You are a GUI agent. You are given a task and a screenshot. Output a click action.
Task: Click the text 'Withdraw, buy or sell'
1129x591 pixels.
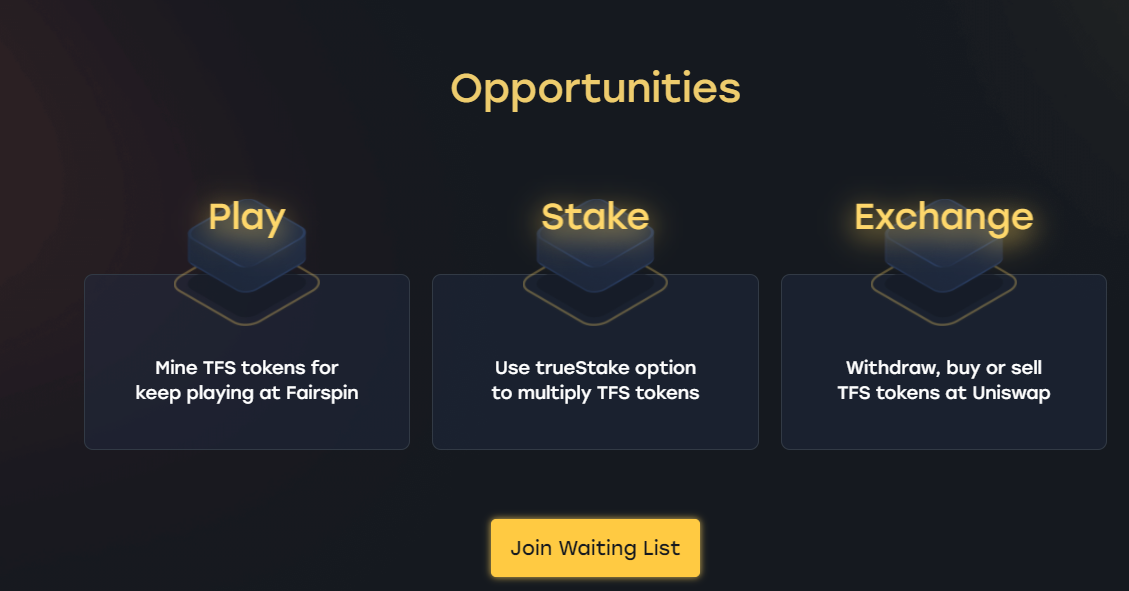click(943, 368)
